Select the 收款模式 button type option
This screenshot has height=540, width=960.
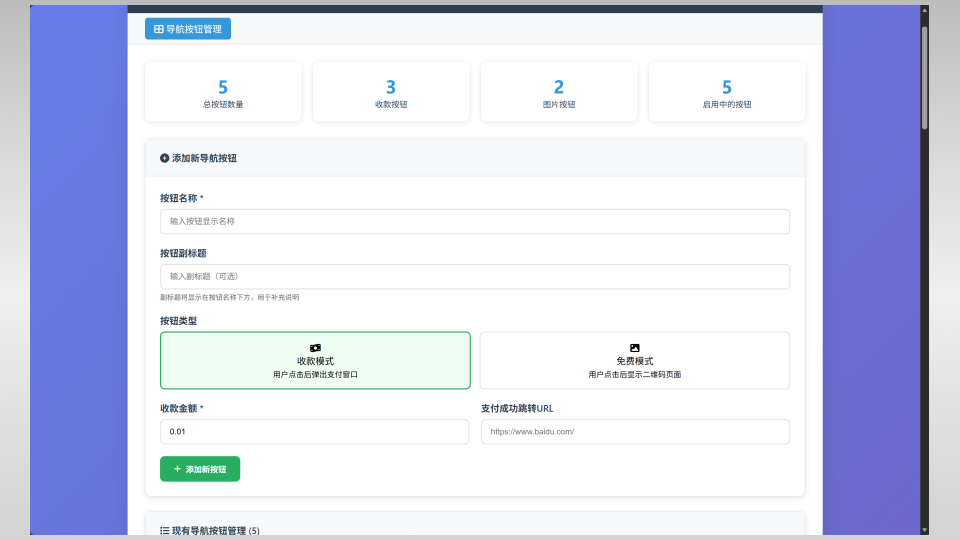point(315,360)
